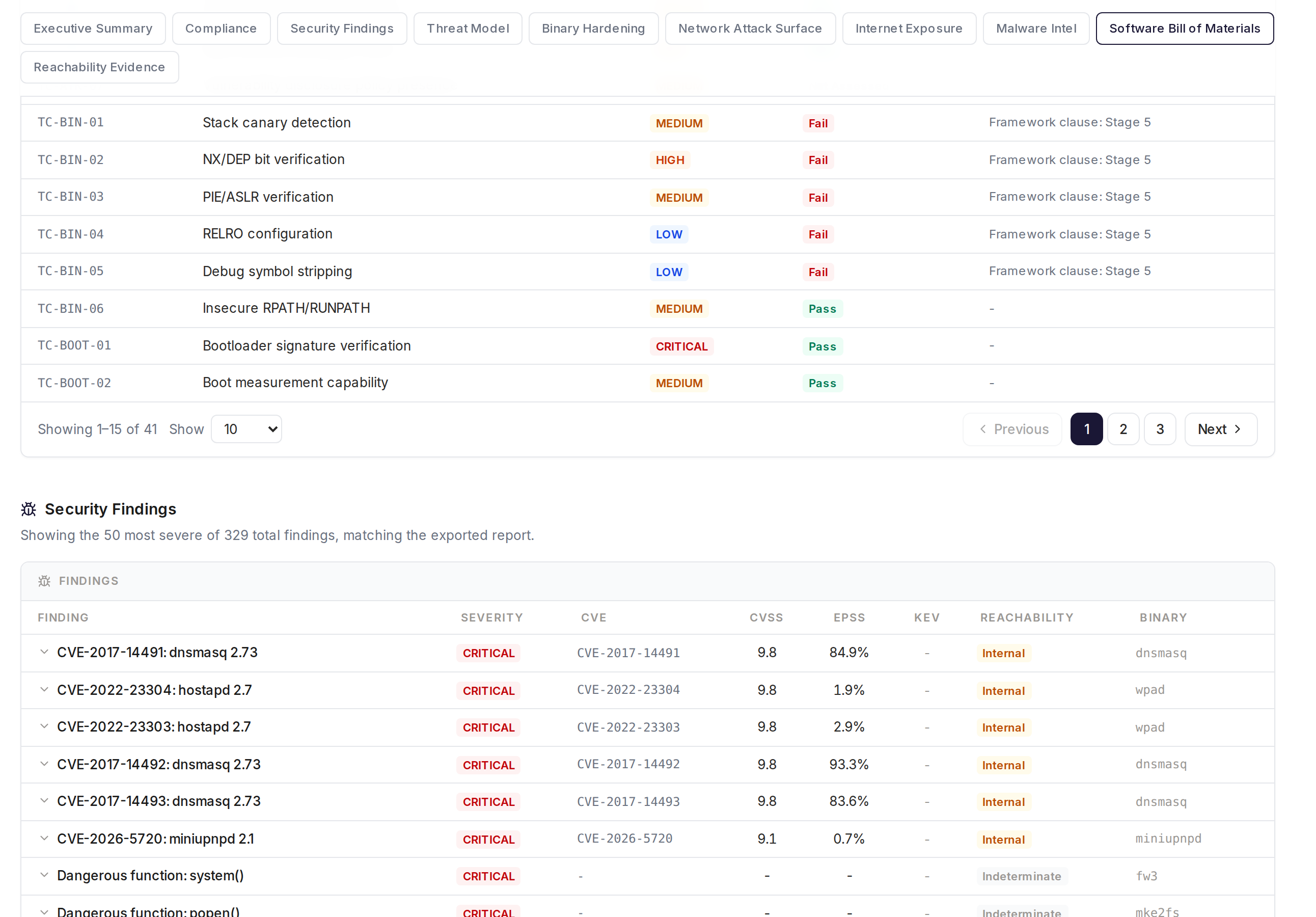Click 'Insecure RPATH/RUNPATH' test name

coord(286,308)
